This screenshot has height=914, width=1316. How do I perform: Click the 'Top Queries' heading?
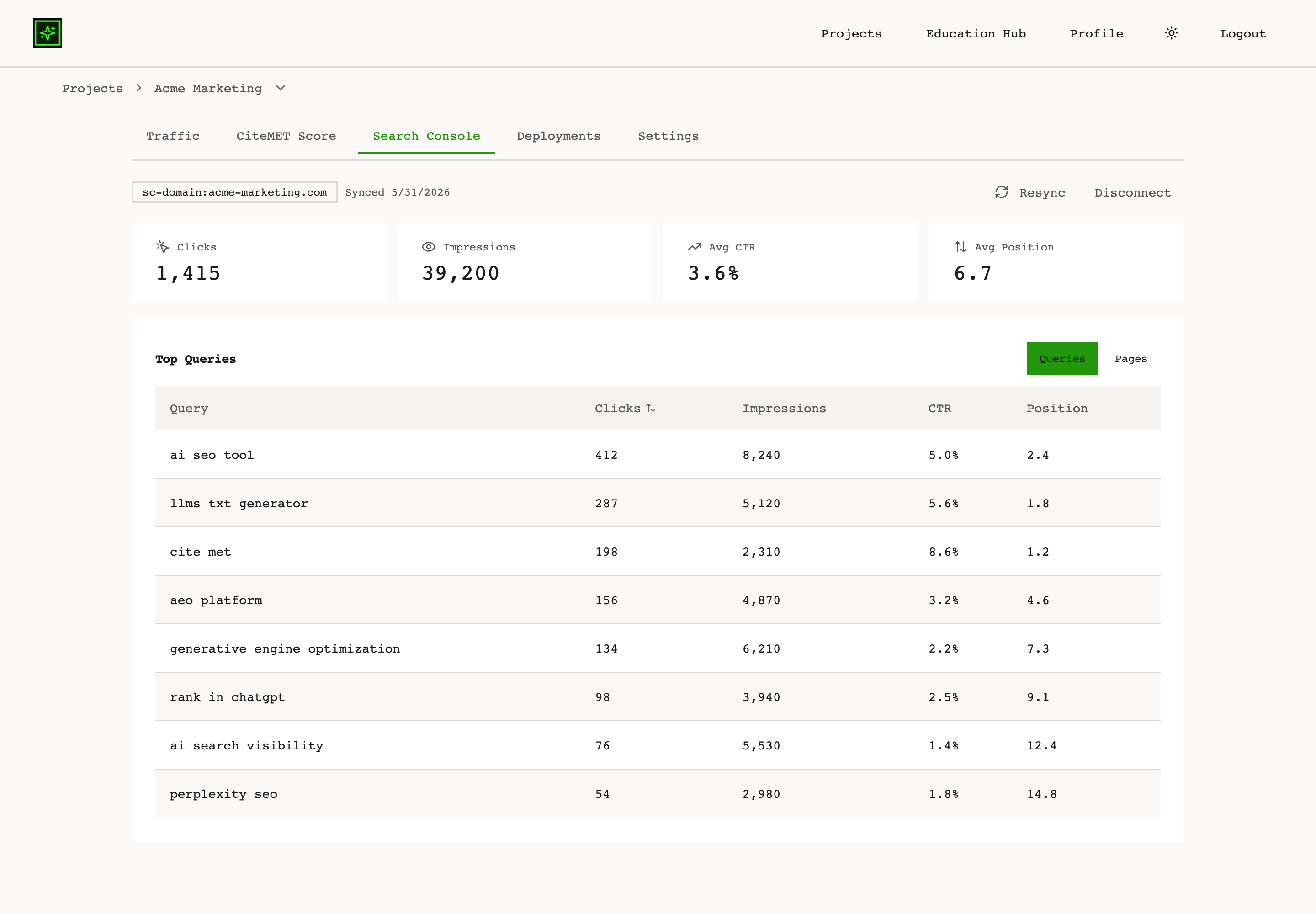point(195,359)
